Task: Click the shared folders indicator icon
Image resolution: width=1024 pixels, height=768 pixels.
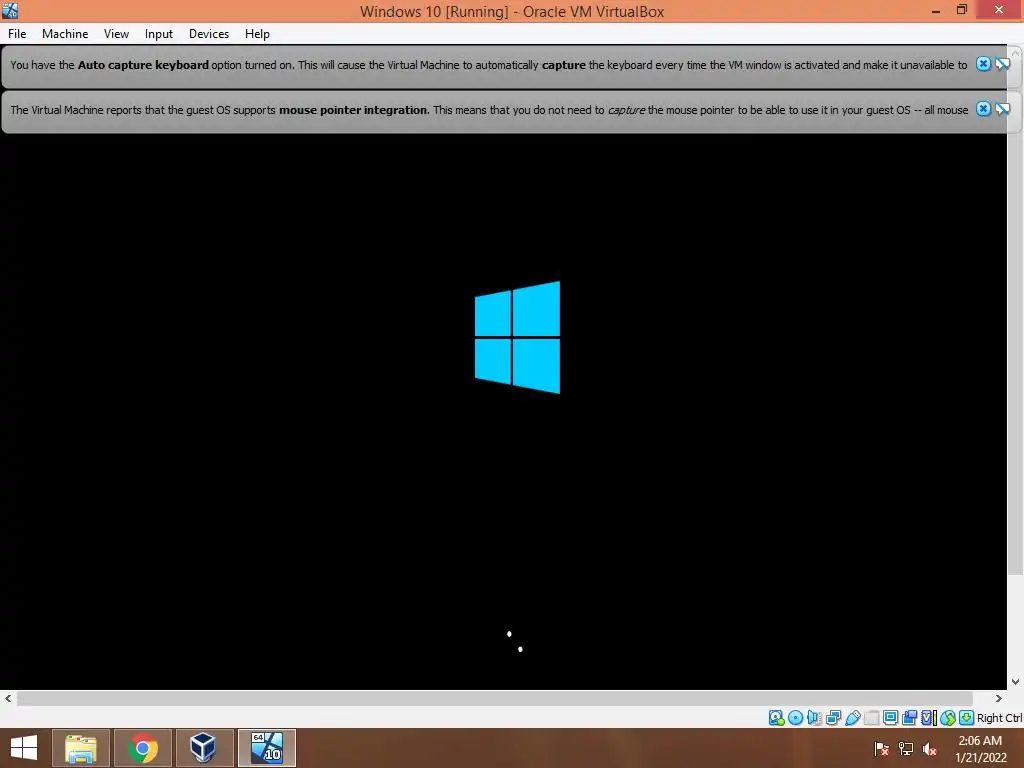Action: (x=871, y=718)
